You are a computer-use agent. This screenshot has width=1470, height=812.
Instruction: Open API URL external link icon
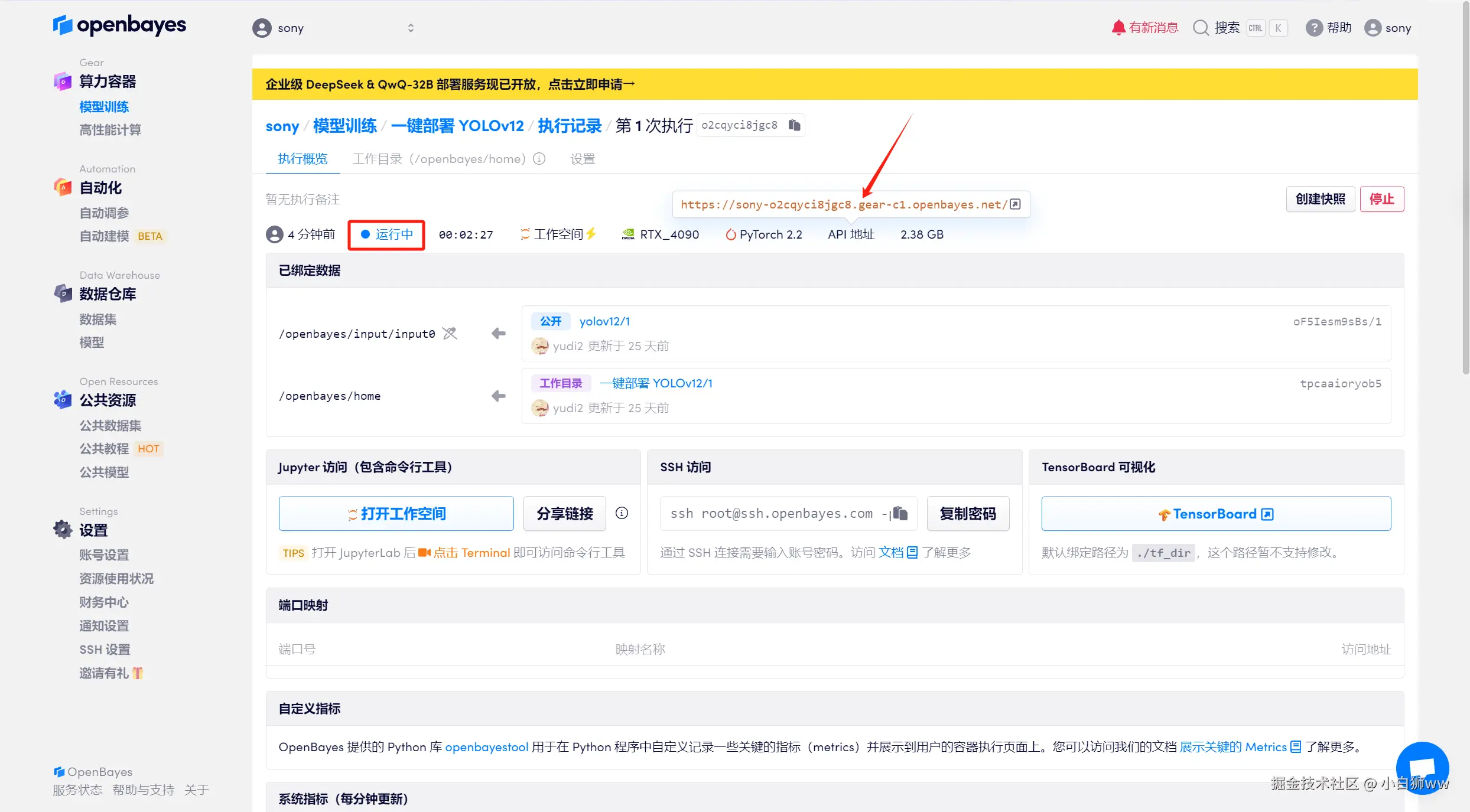tap(1015, 204)
